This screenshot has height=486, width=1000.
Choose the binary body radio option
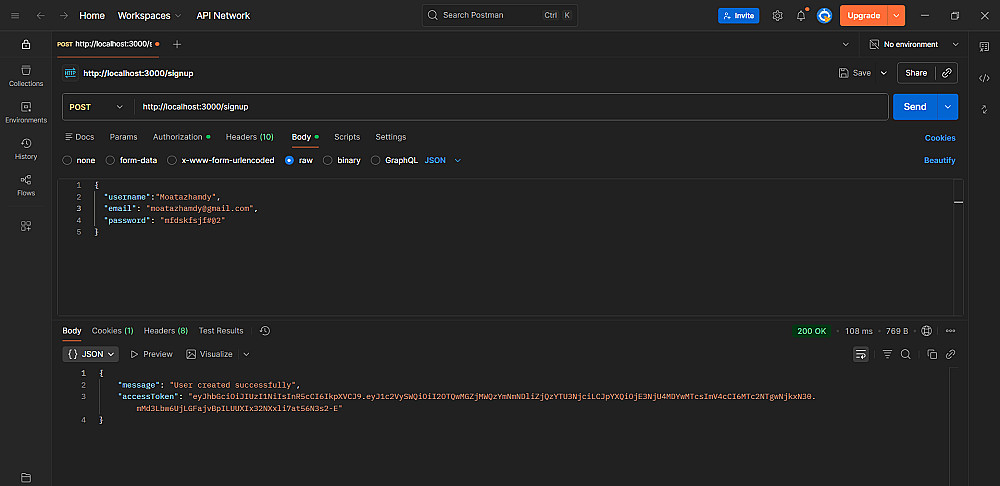(342, 160)
